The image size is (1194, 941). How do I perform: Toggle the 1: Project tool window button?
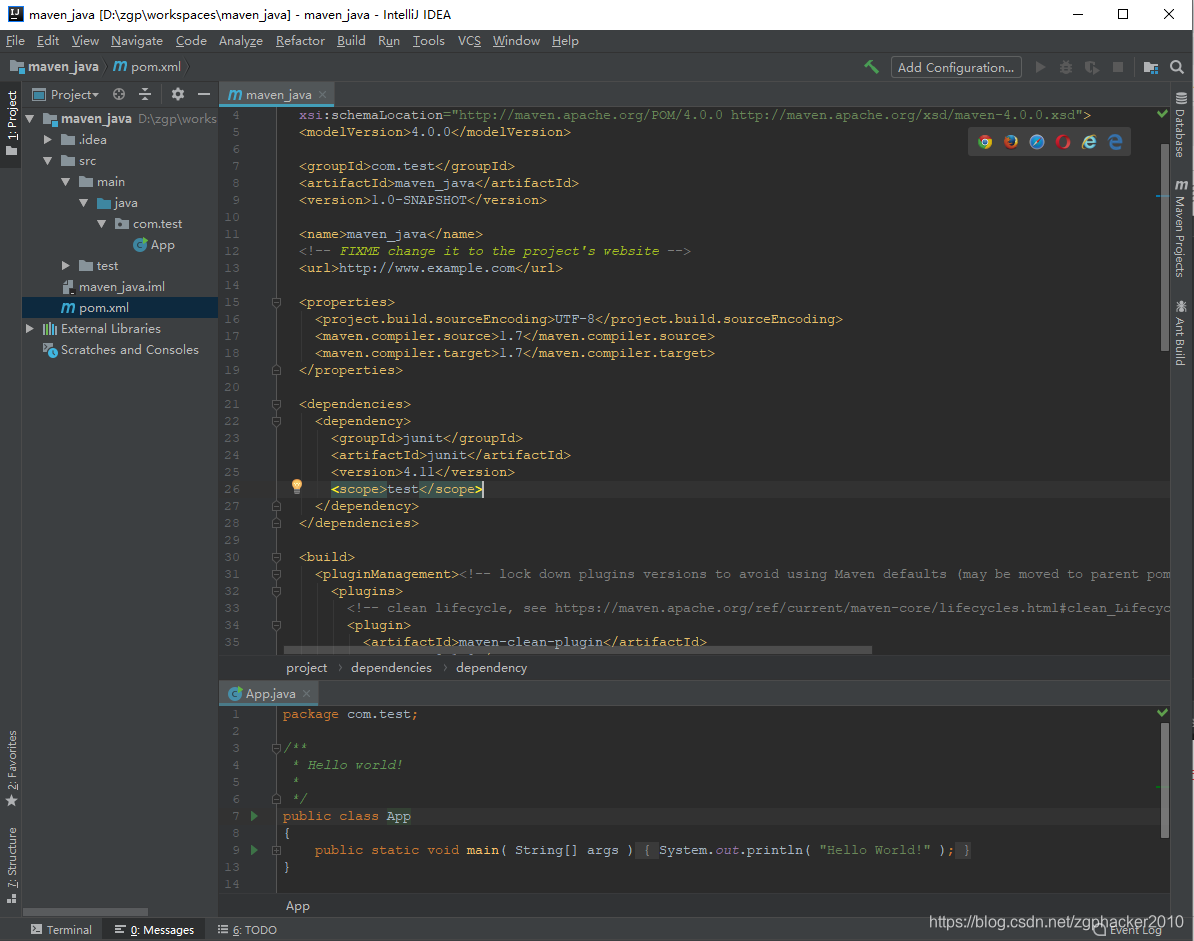tap(11, 123)
